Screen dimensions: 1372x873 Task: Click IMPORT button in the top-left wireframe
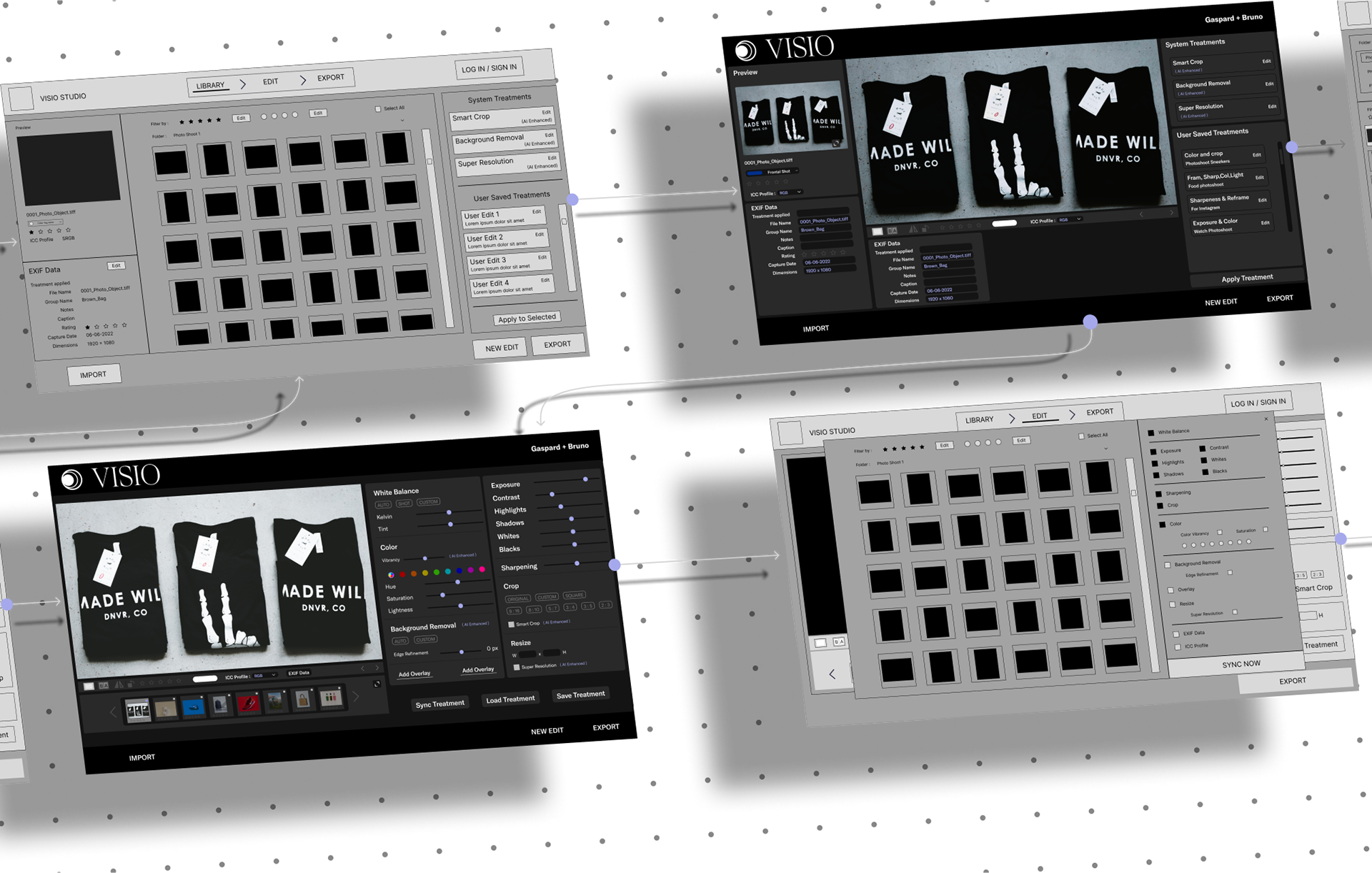(x=94, y=374)
